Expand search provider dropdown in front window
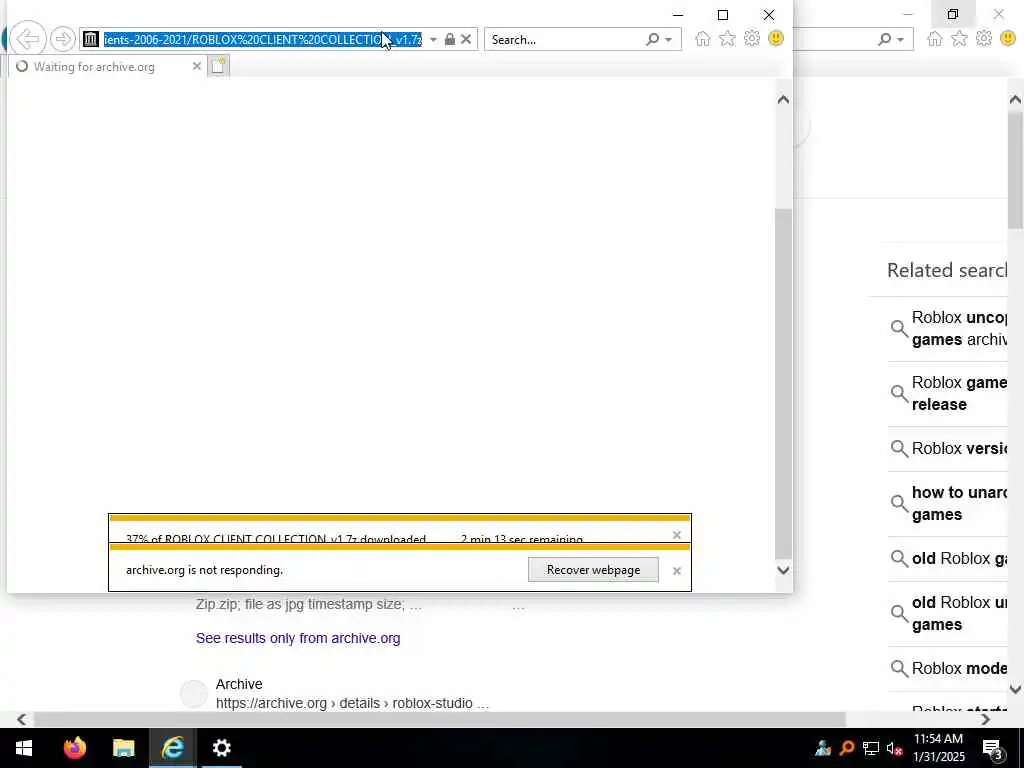The height and width of the screenshot is (768, 1024). coord(668,40)
